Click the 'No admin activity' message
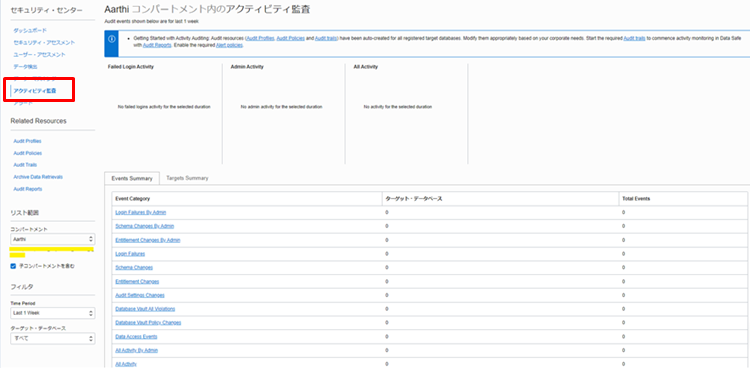This screenshot has width=750, height=368. 281,107
